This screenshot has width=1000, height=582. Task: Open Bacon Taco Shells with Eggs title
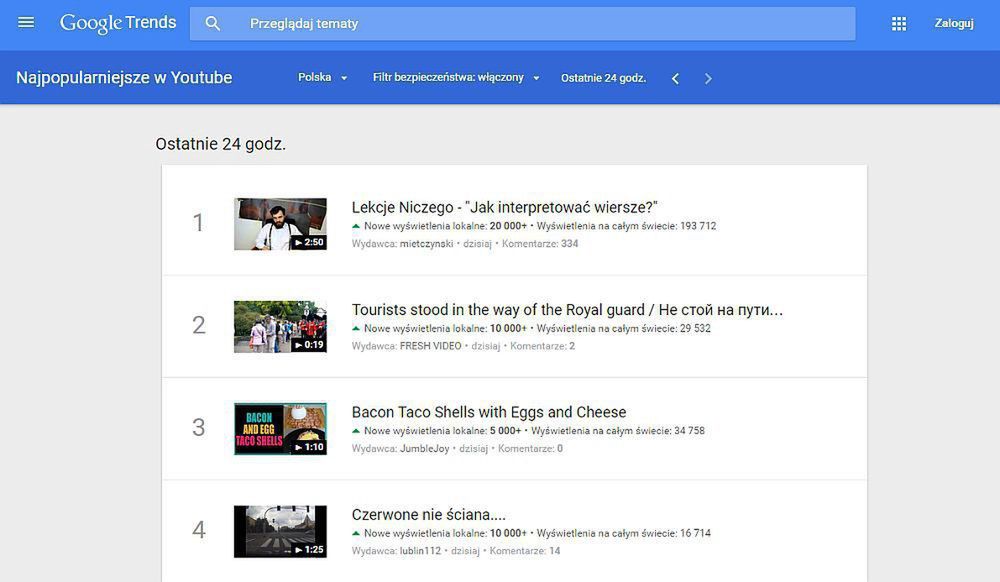click(489, 412)
